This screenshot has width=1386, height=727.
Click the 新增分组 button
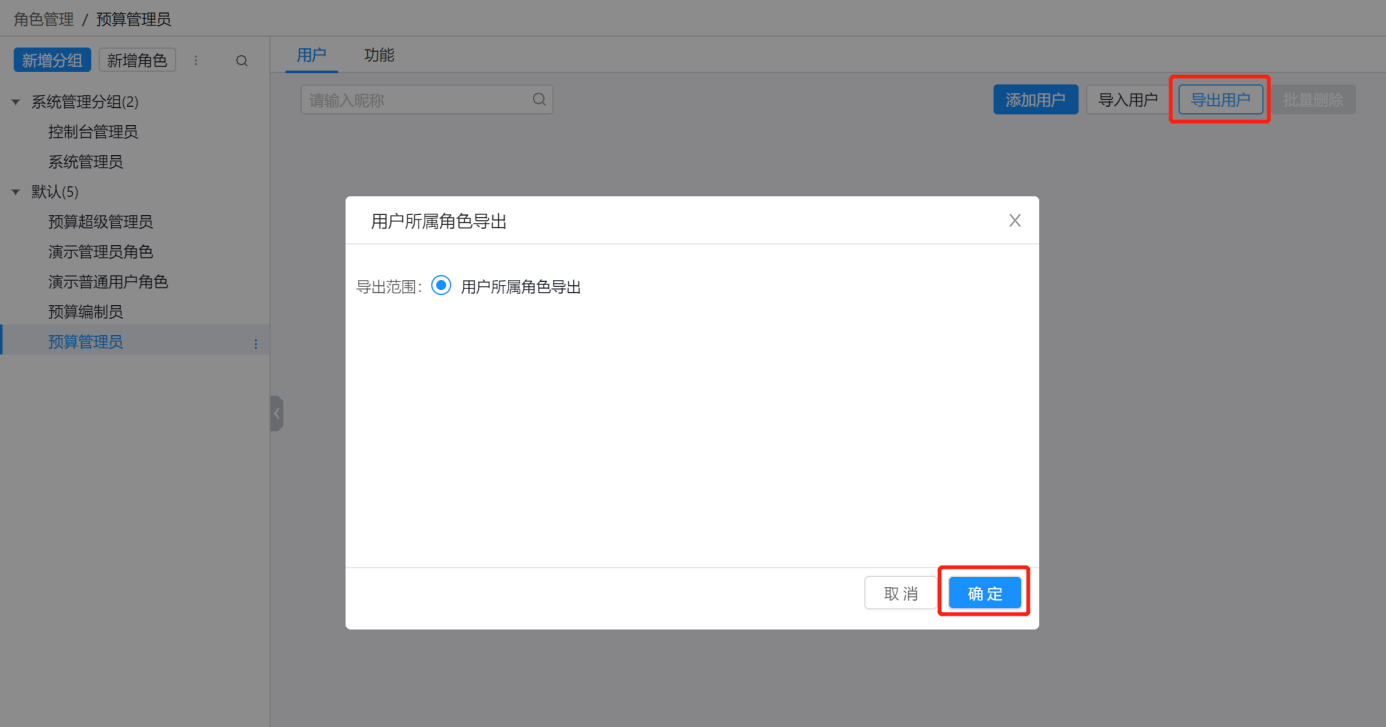click(x=52, y=61)
